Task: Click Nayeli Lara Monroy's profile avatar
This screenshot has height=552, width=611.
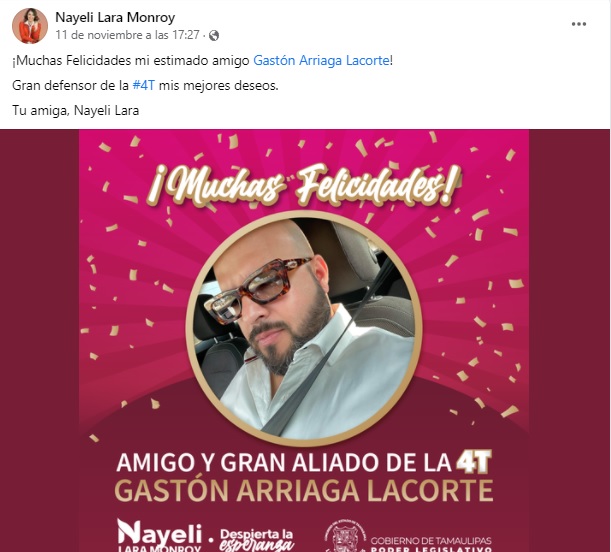Action: click(30, 26)
